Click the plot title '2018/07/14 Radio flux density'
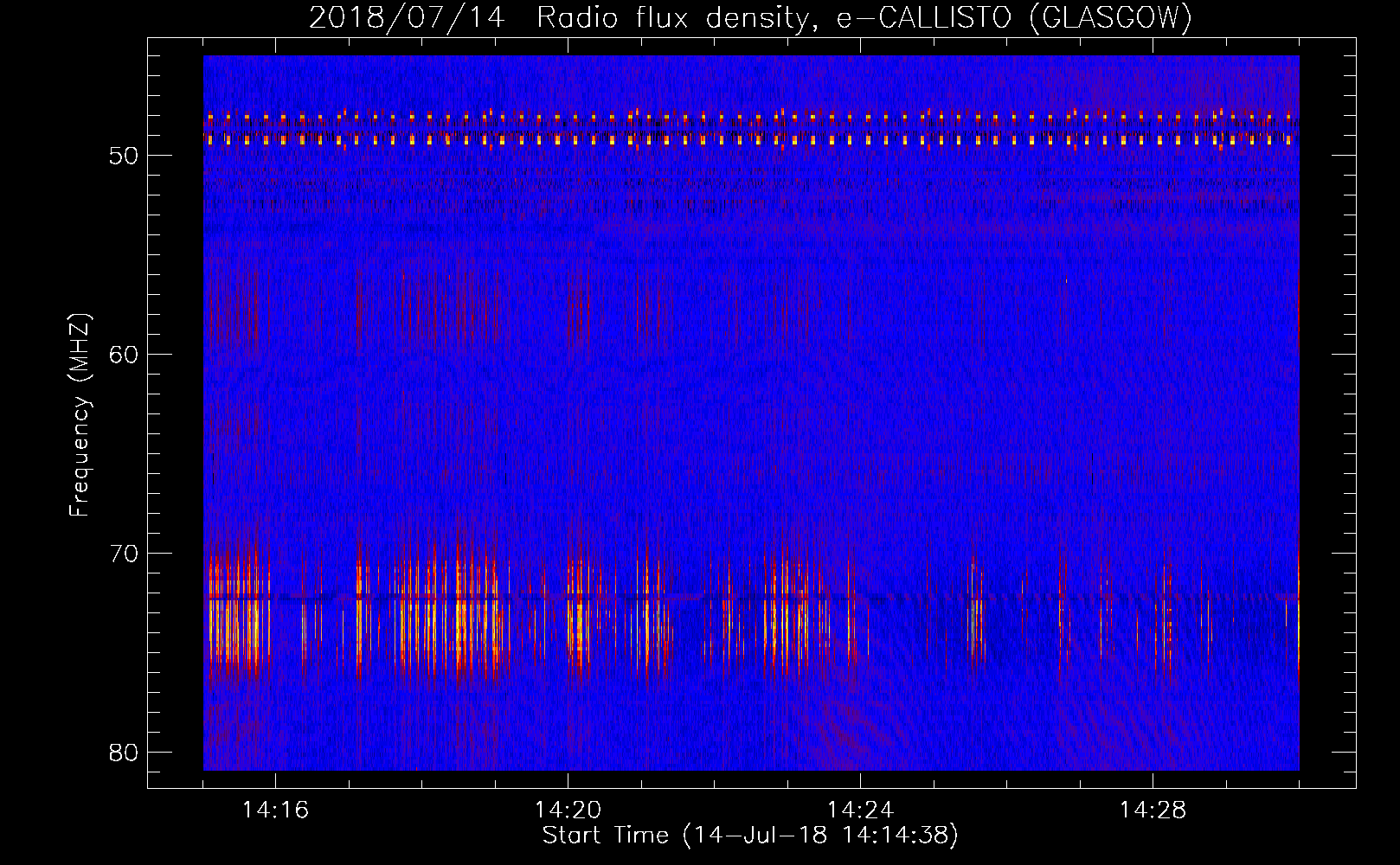The image size is (1400, 865). point(564,17)
